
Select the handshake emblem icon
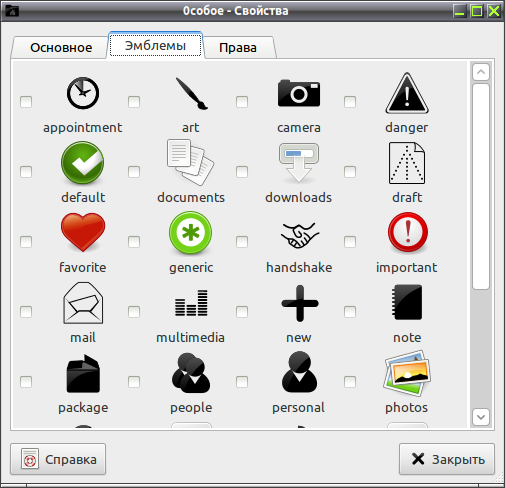point(299,235)
